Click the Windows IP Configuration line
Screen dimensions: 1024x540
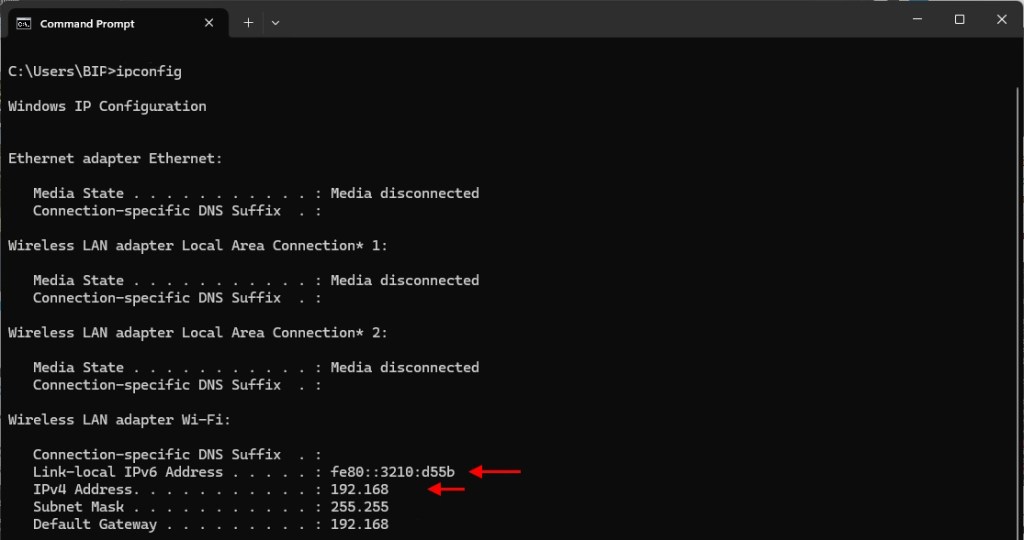pyautogui.click(x=107, y=106)
